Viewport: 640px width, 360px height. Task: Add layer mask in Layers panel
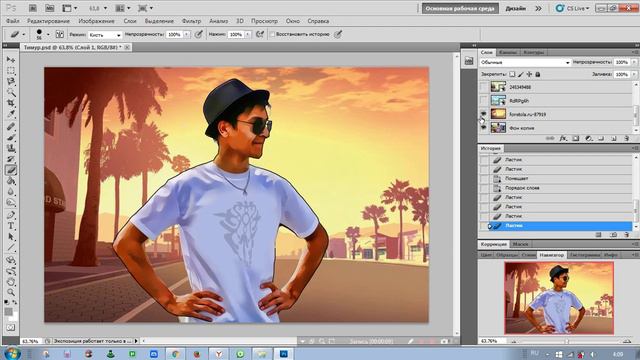[x=576, y=138]
